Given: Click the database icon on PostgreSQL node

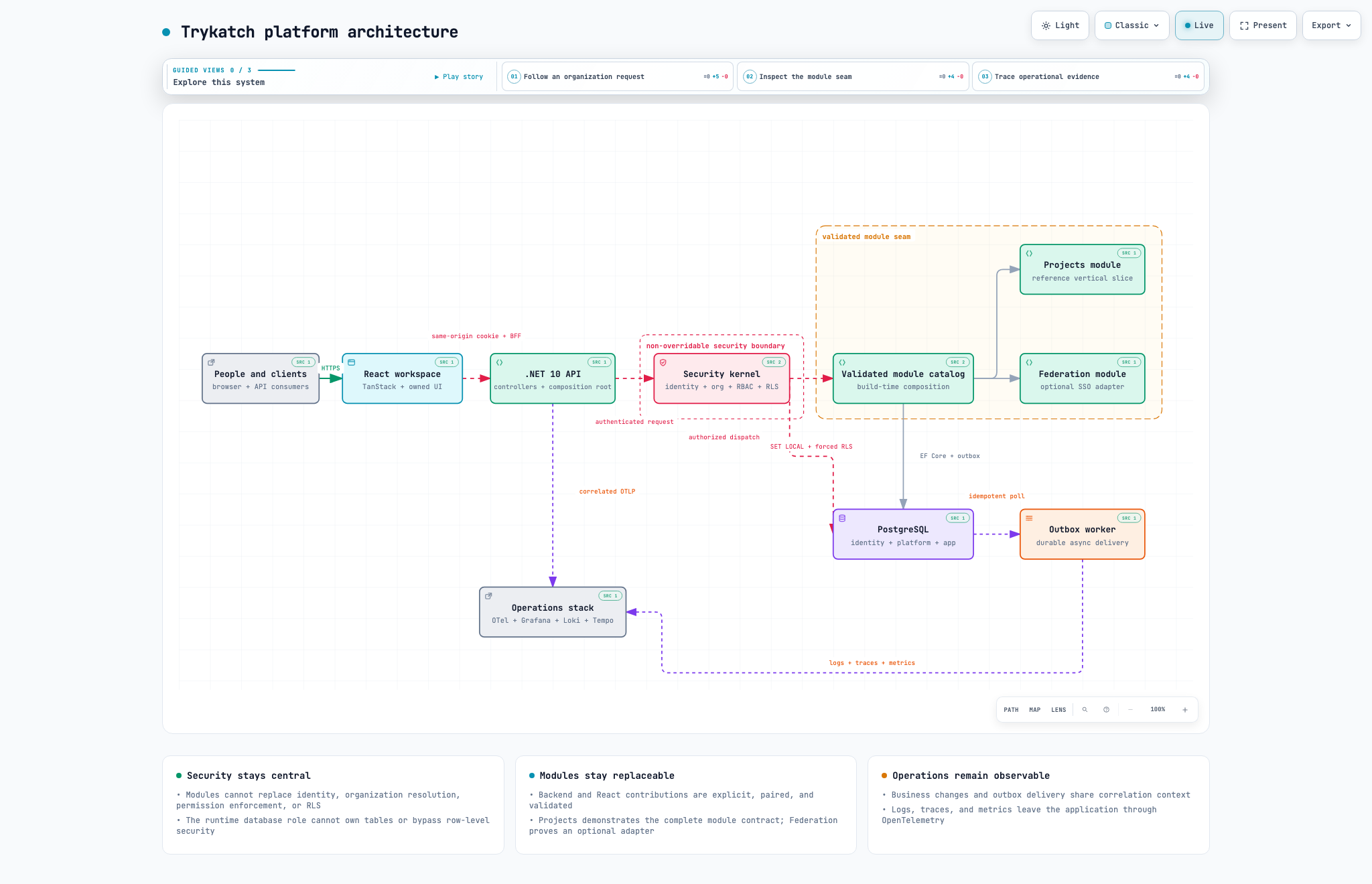Looking at the screenshot, I should pyautogui.click(x=842, y=518).
